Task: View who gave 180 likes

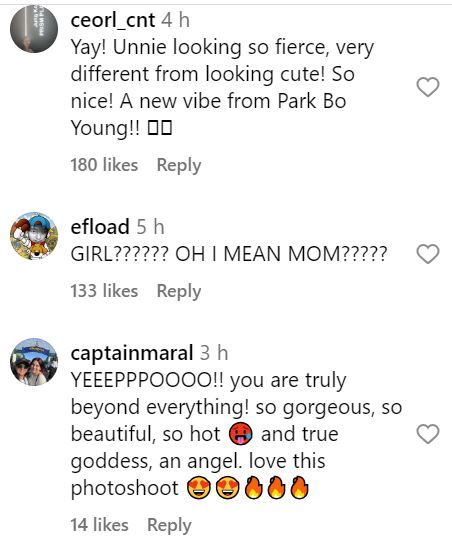Action: 104,165
